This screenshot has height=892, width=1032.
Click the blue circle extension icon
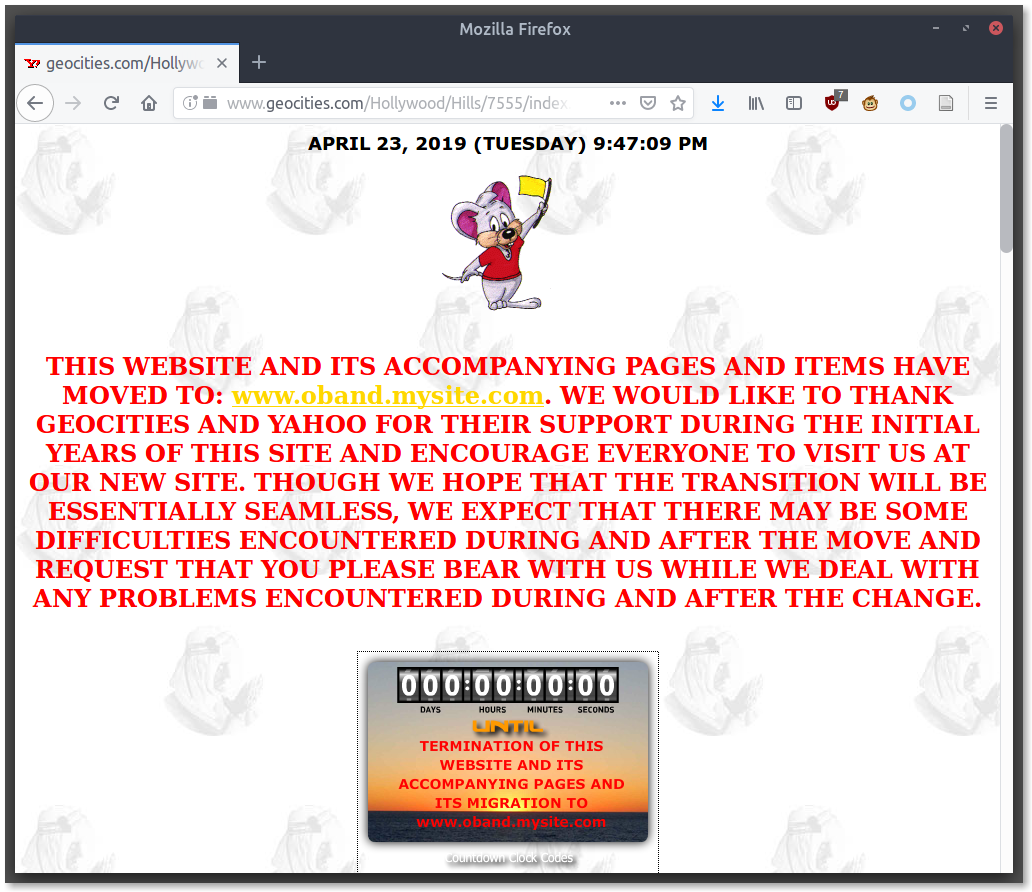tap(908, 103)
